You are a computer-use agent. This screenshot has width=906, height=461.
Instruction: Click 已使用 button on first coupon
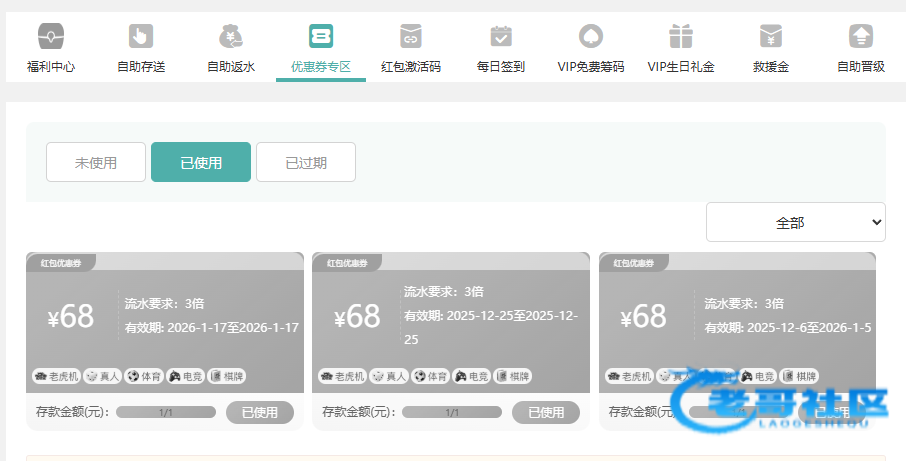click(x=260, y=412)
